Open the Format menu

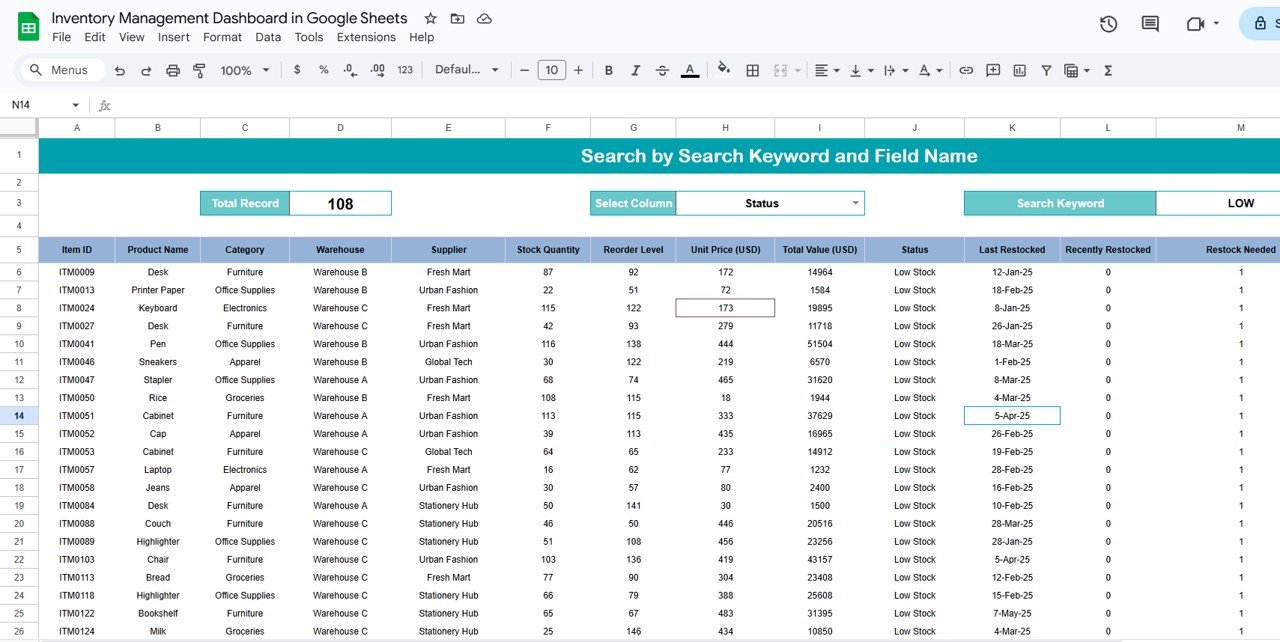point(222,37)
